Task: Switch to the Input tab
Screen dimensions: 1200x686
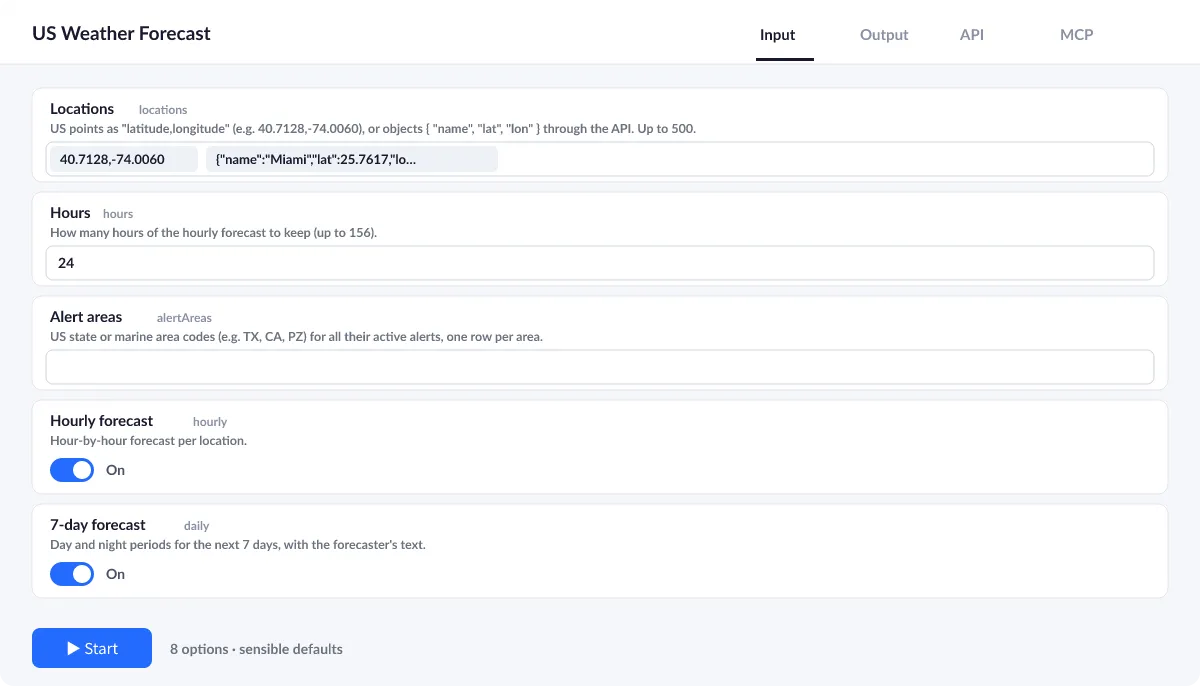Action: tap(777, 34)
